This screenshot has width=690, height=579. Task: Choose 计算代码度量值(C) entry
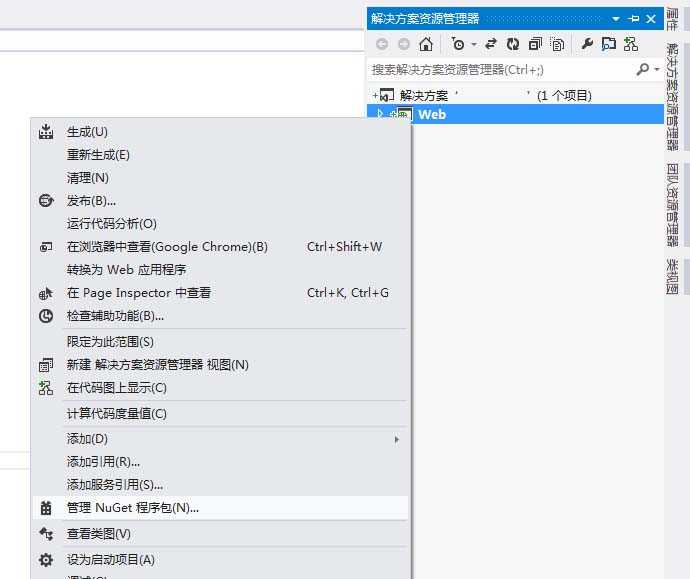(x=220, y=414)
